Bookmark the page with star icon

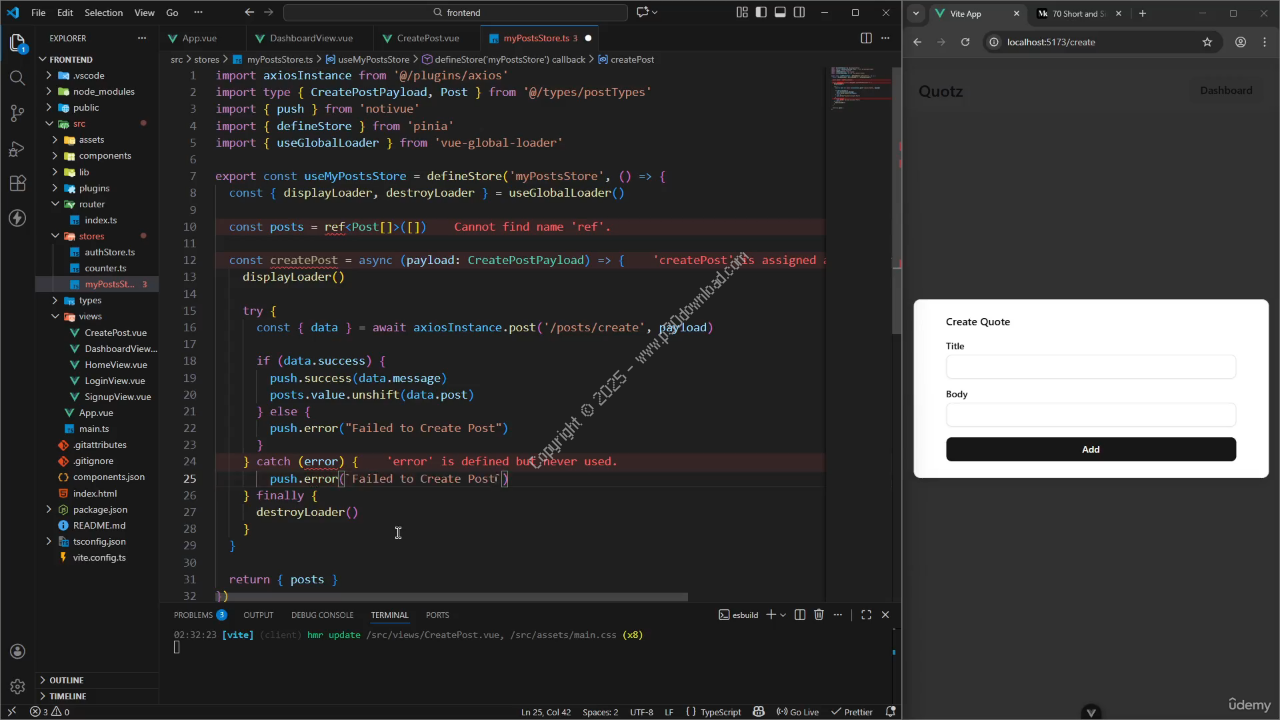coord(1207,42)
